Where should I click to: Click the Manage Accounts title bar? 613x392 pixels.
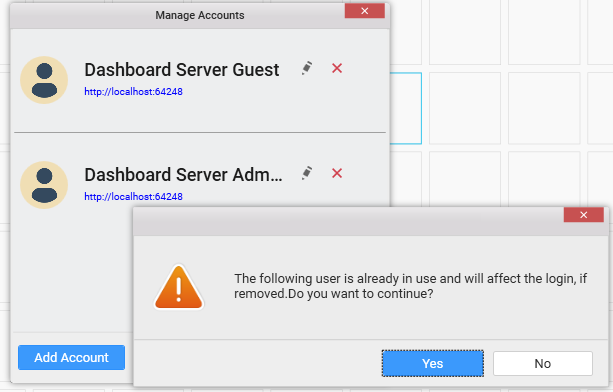click(x=178, y=15)
